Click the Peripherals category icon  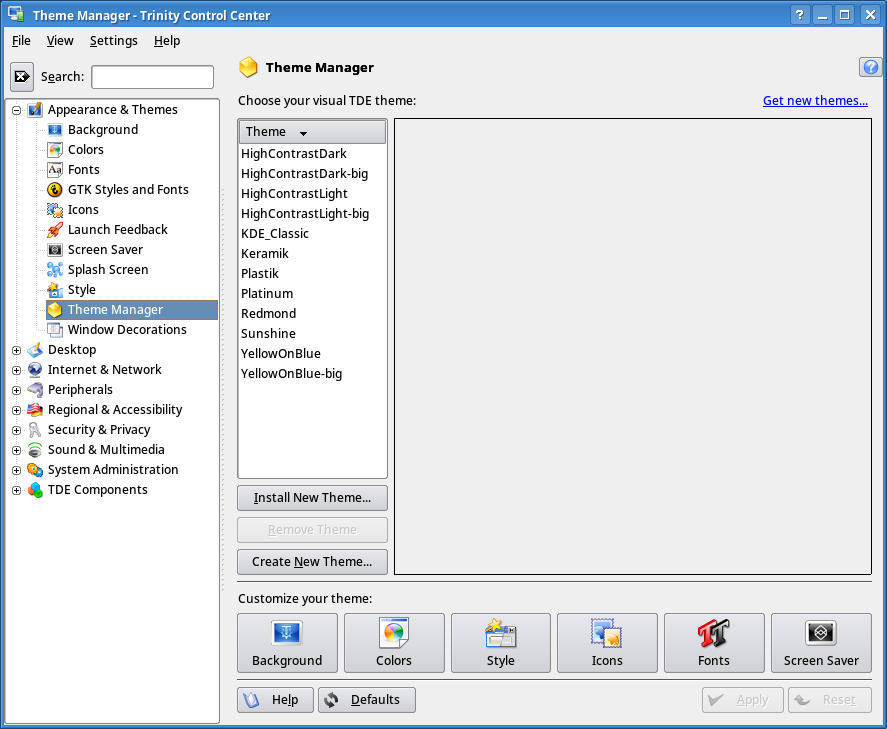[35, 390]
